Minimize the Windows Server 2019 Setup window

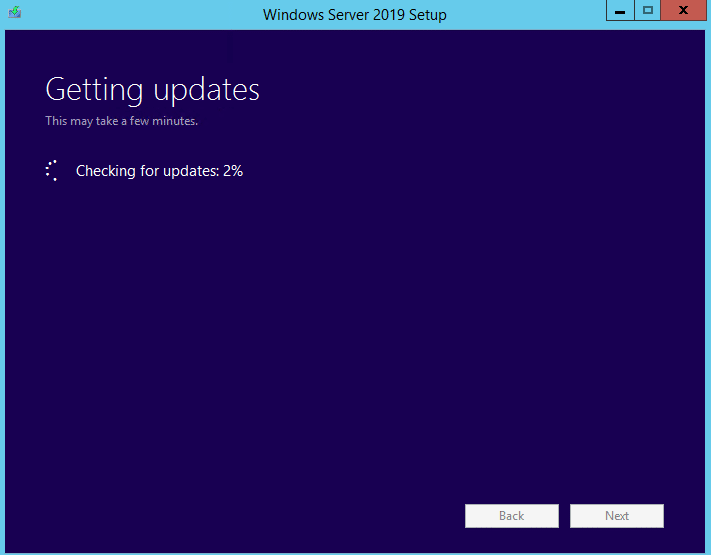621,10
